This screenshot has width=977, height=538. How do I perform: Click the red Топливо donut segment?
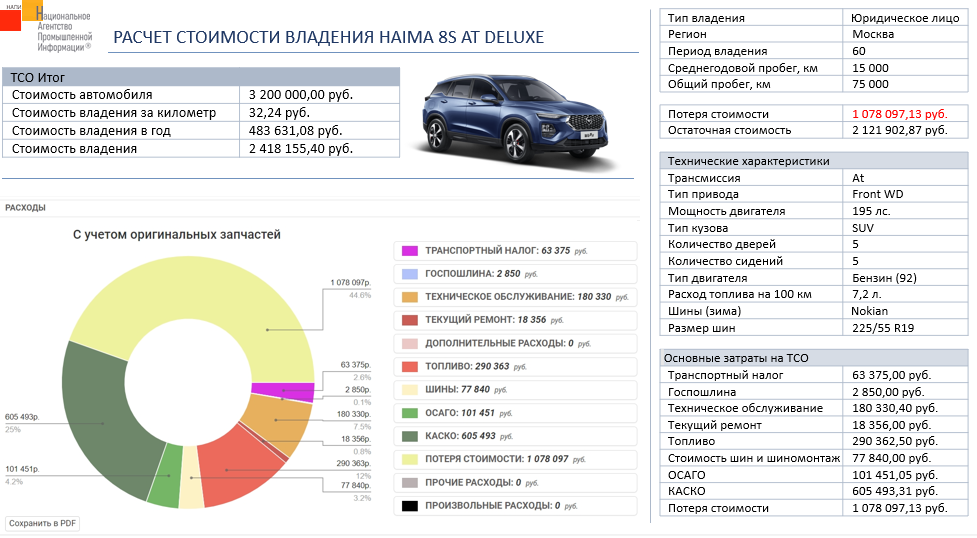(240, 468)
